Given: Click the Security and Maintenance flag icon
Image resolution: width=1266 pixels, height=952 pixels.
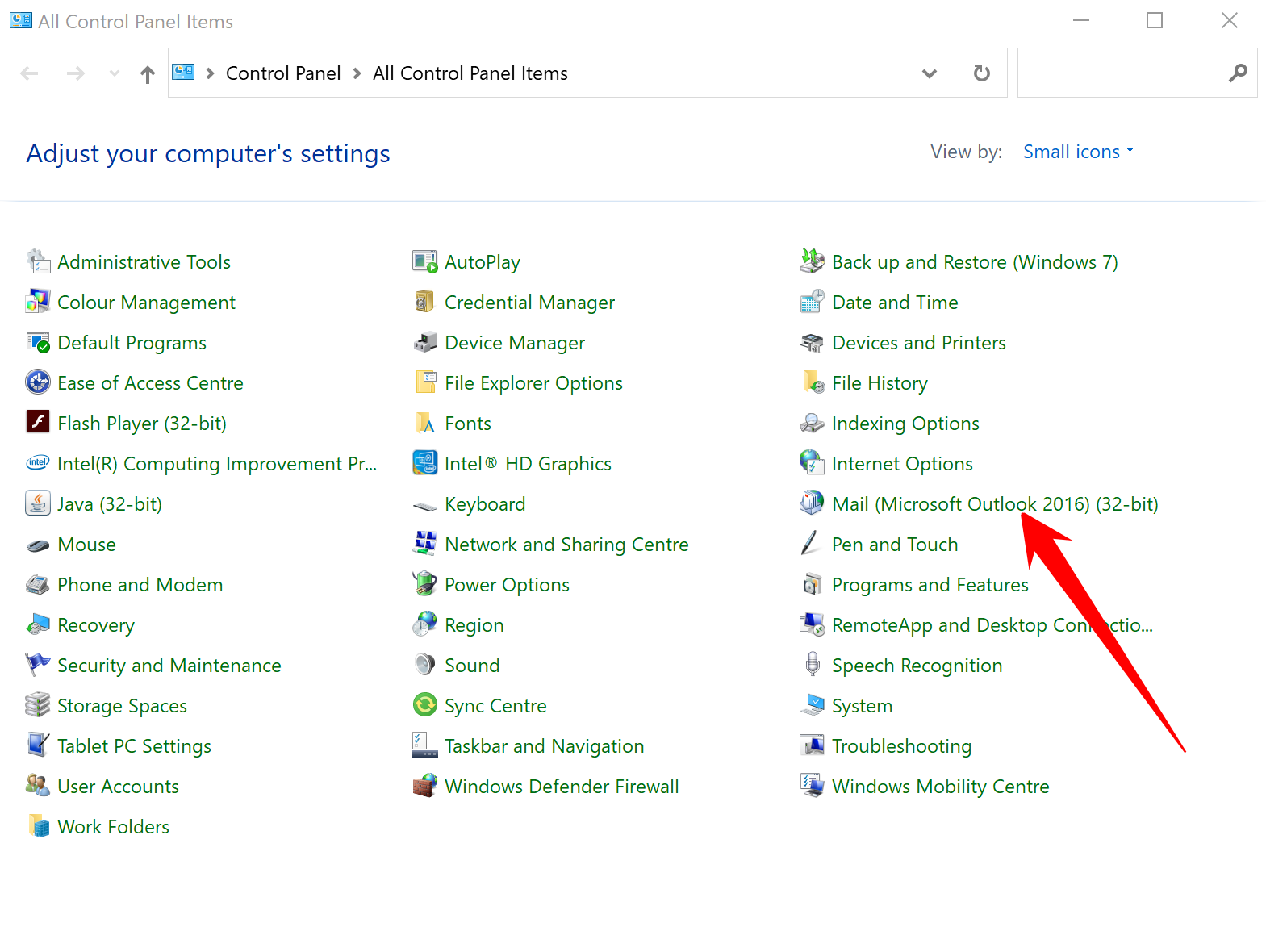Looking at the screenshot, I should (x=38, y=664).
